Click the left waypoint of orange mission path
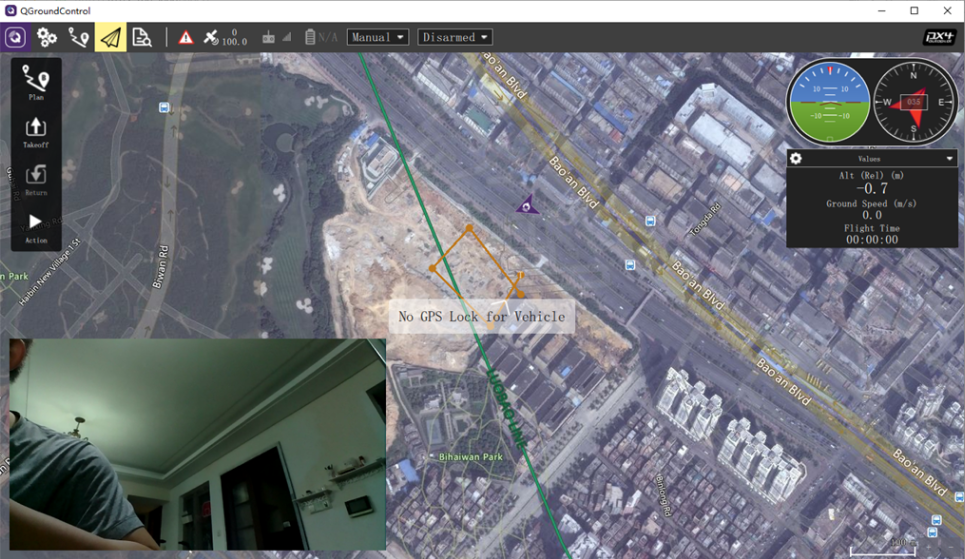Screen dimensions: 965x559 pos(432,268)
